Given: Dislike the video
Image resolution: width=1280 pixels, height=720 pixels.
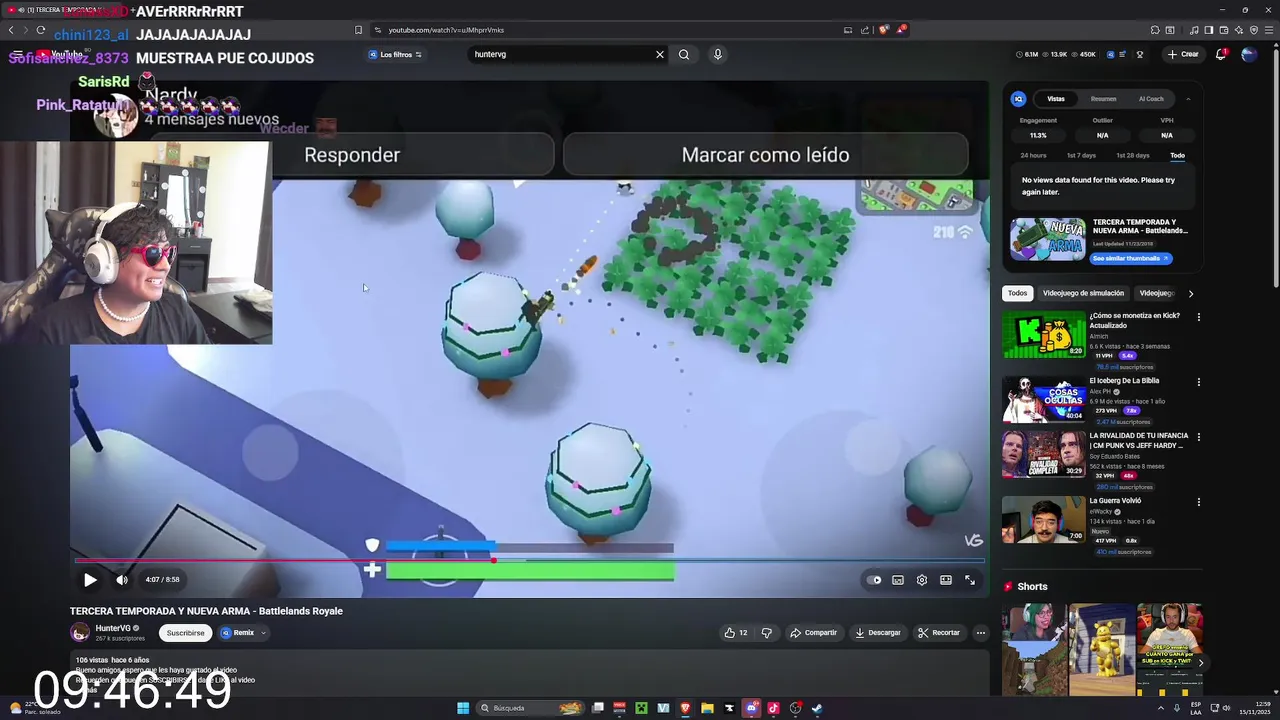Looking at the screenshot, I should [767, 633].
